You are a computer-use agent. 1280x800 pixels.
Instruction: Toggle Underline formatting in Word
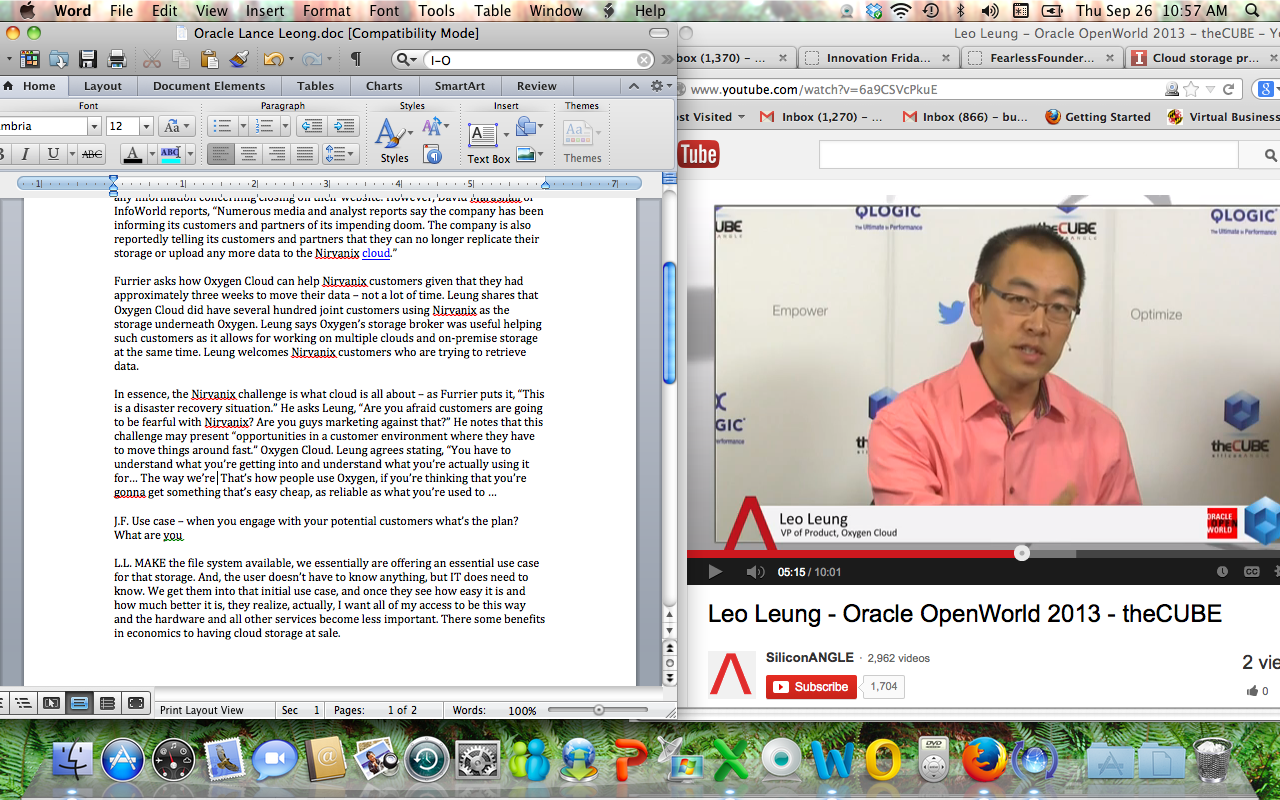51,154
